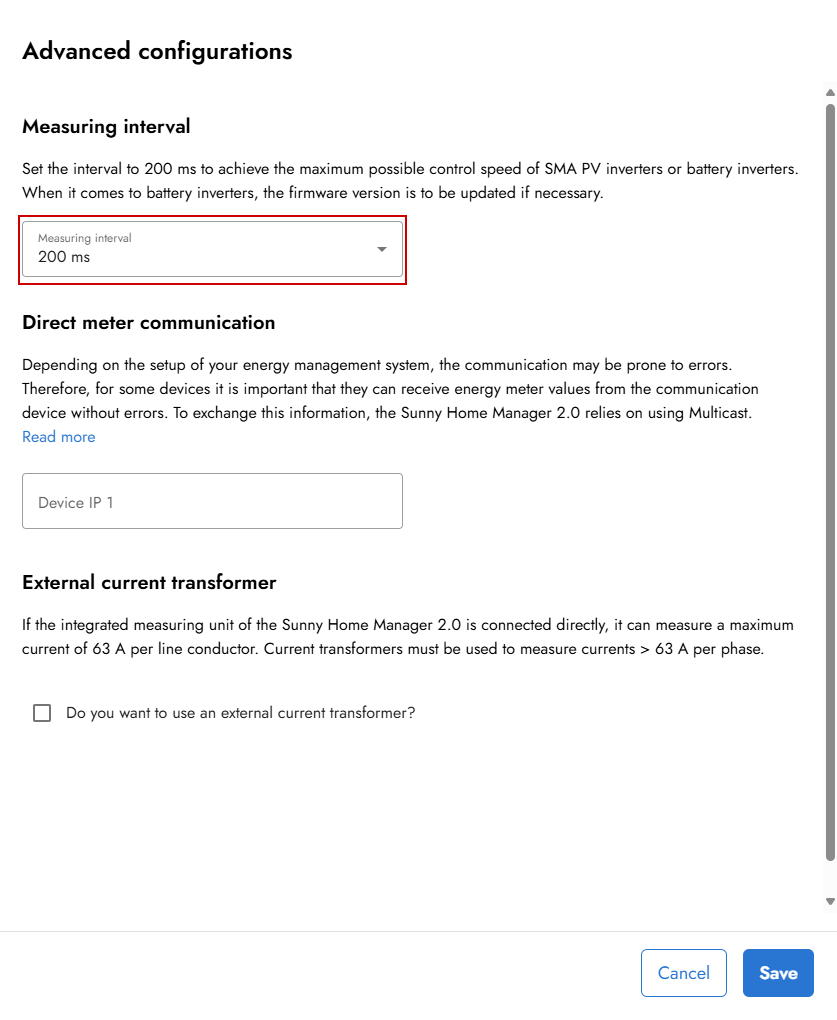Screen dimensions: 837x1020
Task: Click the small 'Measuring interval' field label
Action: tap(85, 238)
